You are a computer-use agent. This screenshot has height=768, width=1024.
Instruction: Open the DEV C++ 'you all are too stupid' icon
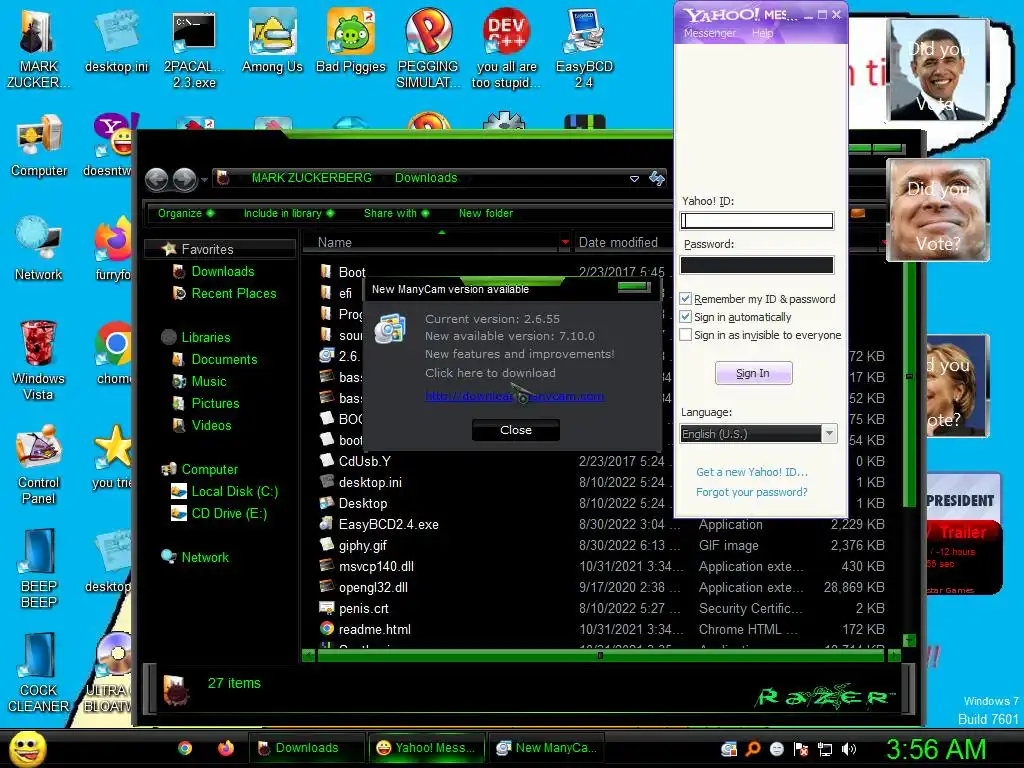pyautogui.click(x=506, y=49)
